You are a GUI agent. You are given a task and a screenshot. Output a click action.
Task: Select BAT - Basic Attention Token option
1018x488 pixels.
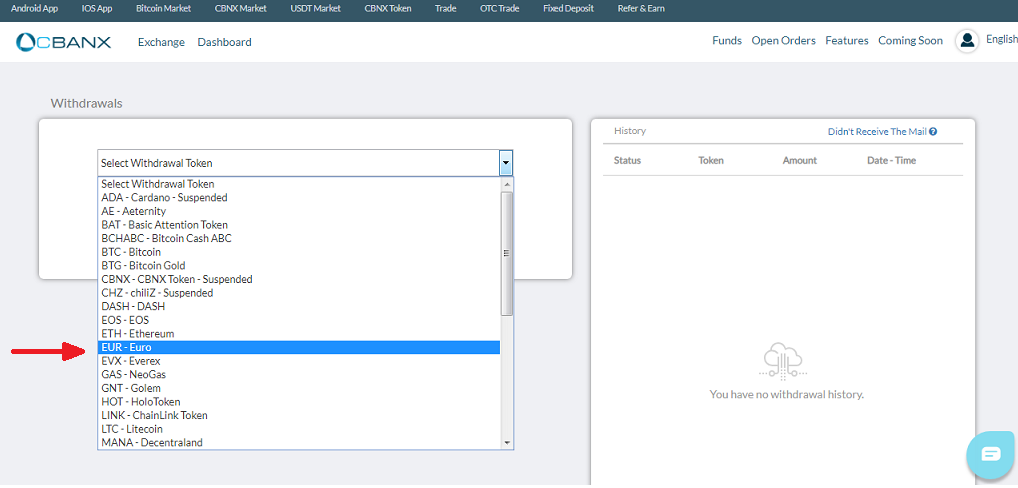click(299, 225)
